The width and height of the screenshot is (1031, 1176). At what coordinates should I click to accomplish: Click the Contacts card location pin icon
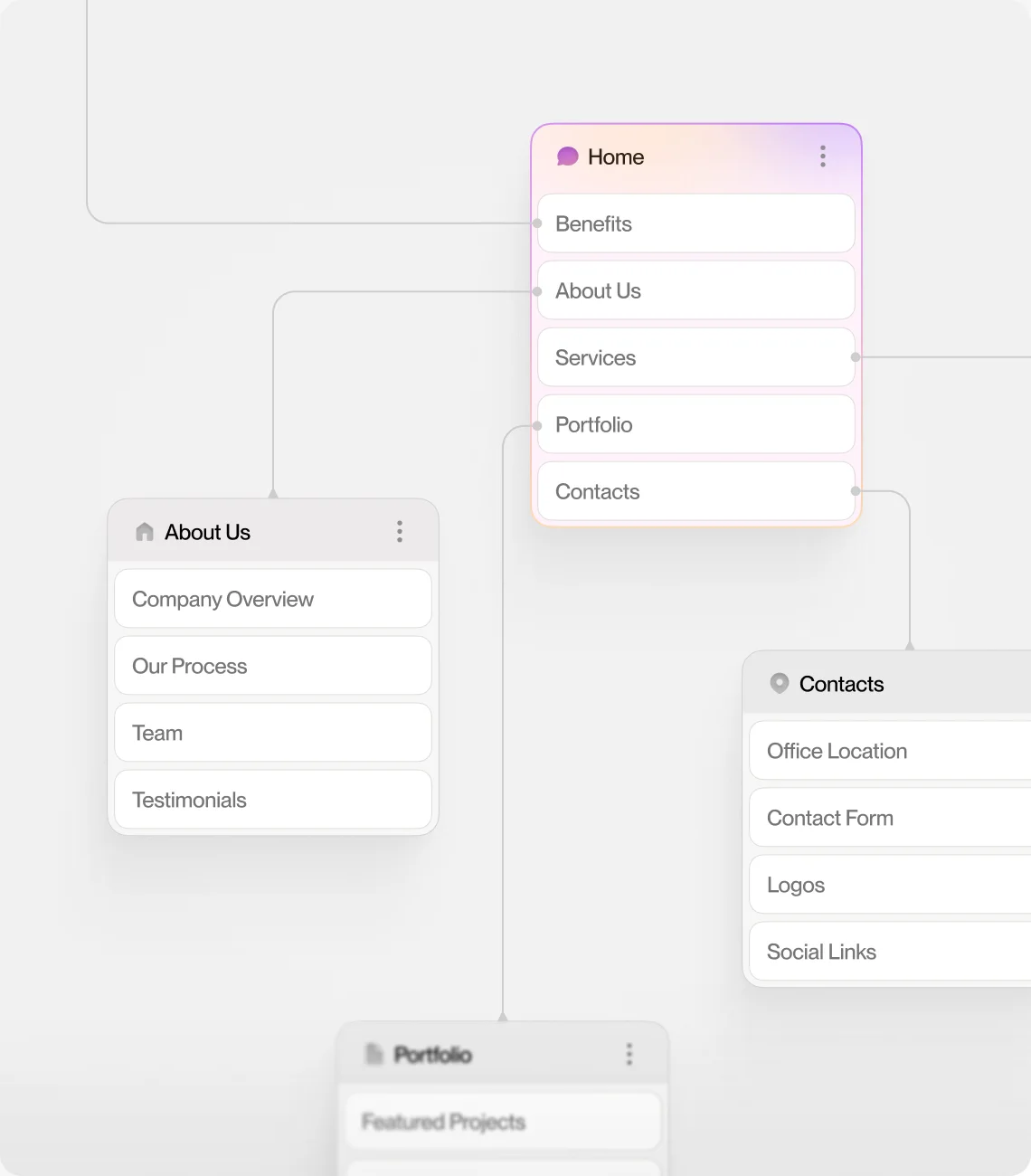point(780,683)
